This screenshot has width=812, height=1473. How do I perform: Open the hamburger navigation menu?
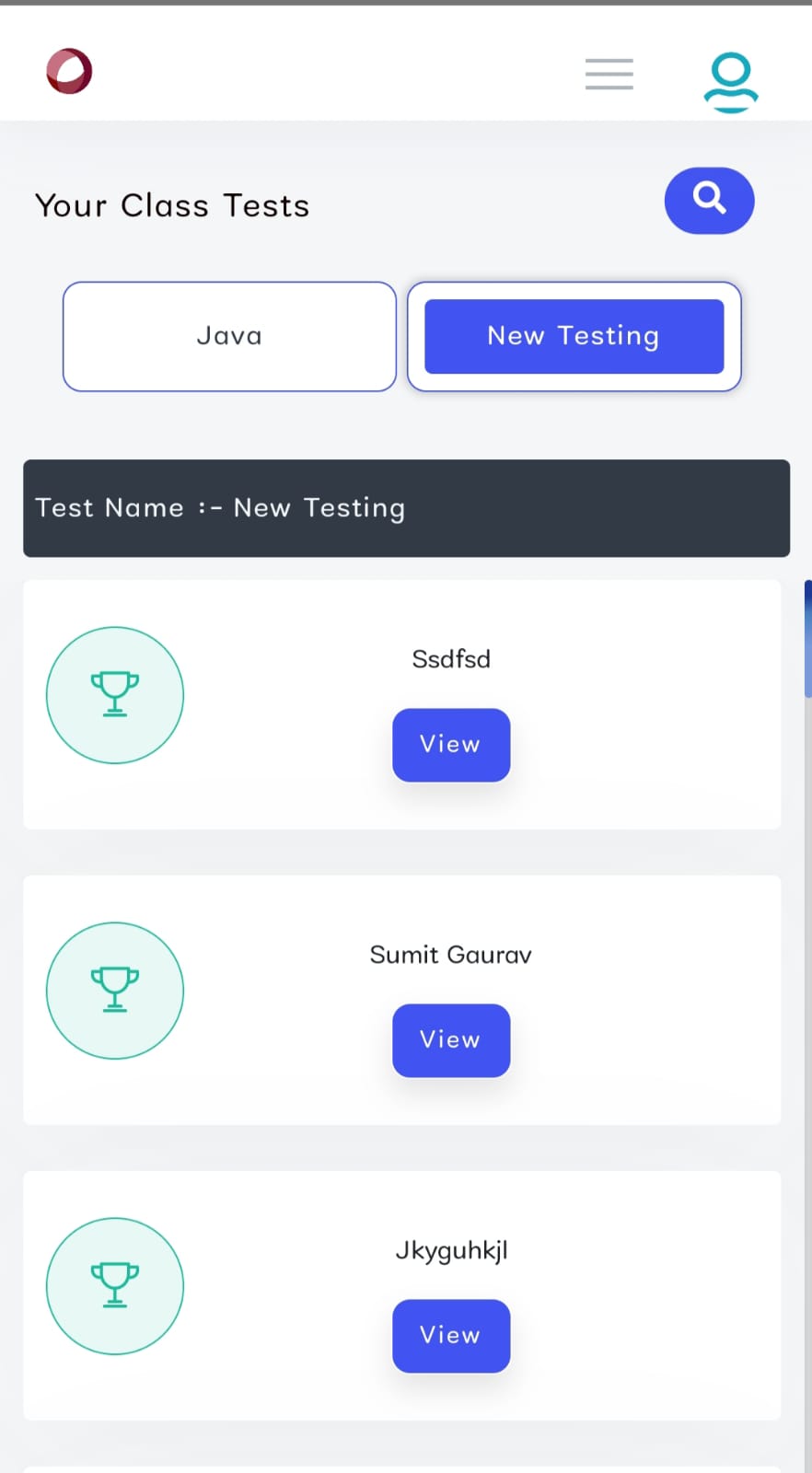(x=609, y=75)
